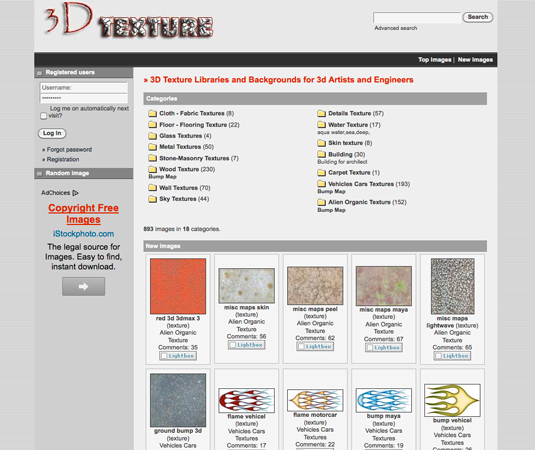Open the Skin texture folder icon
This screenshot has width=535, height=450.
click(321, 143)
